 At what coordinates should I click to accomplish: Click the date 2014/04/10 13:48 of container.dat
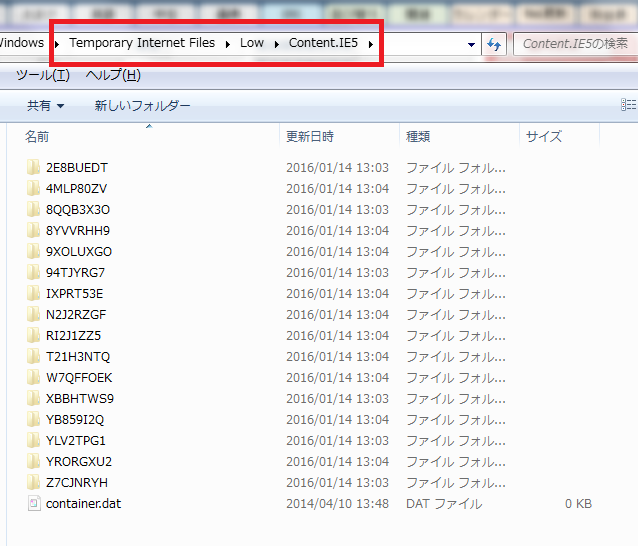pos(337,504)
